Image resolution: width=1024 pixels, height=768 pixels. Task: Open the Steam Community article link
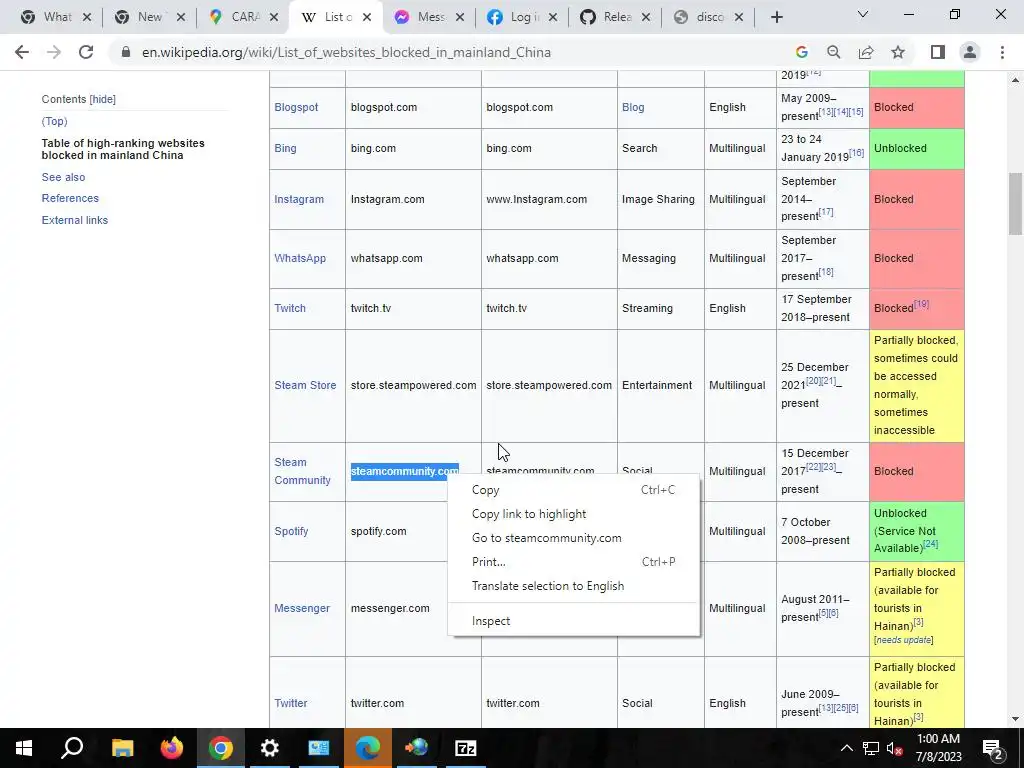[x=302, y=471]
